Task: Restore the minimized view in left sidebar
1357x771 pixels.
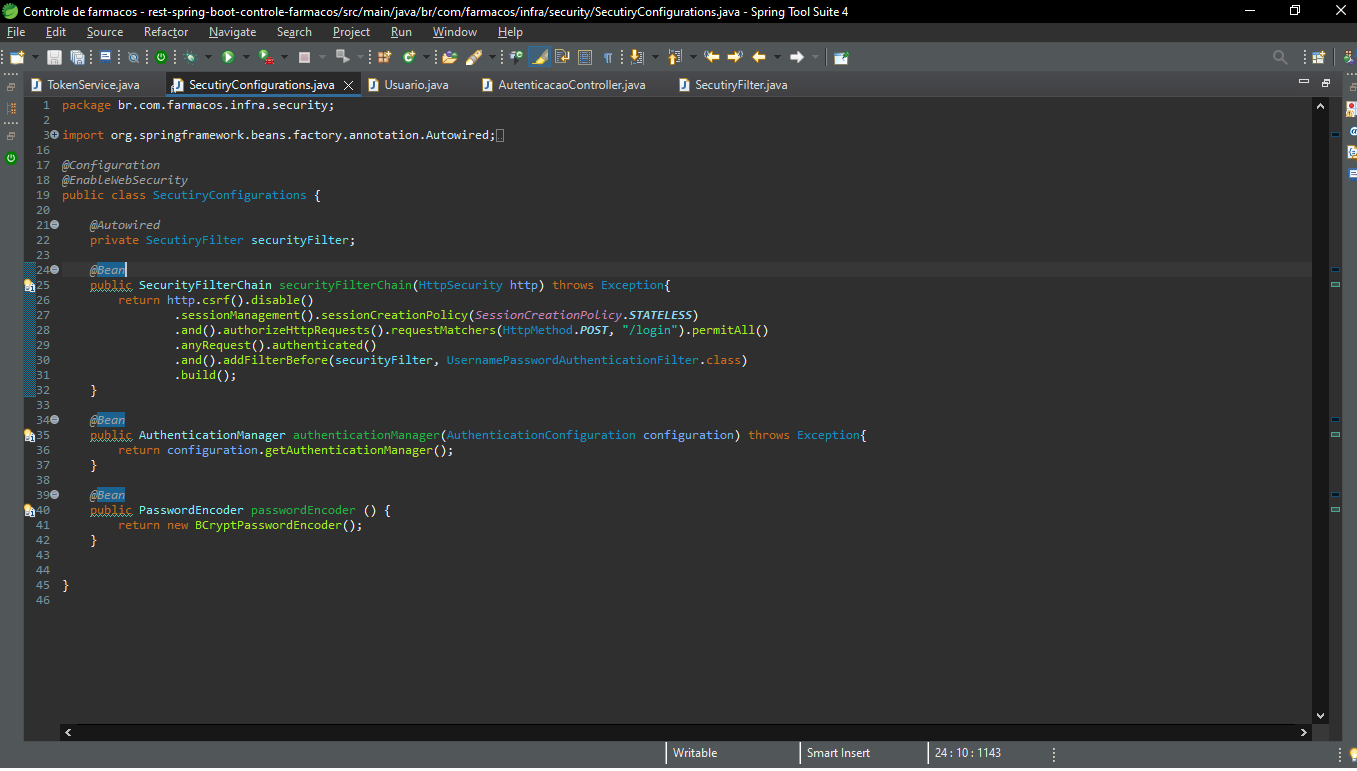Action: (11, 87)
